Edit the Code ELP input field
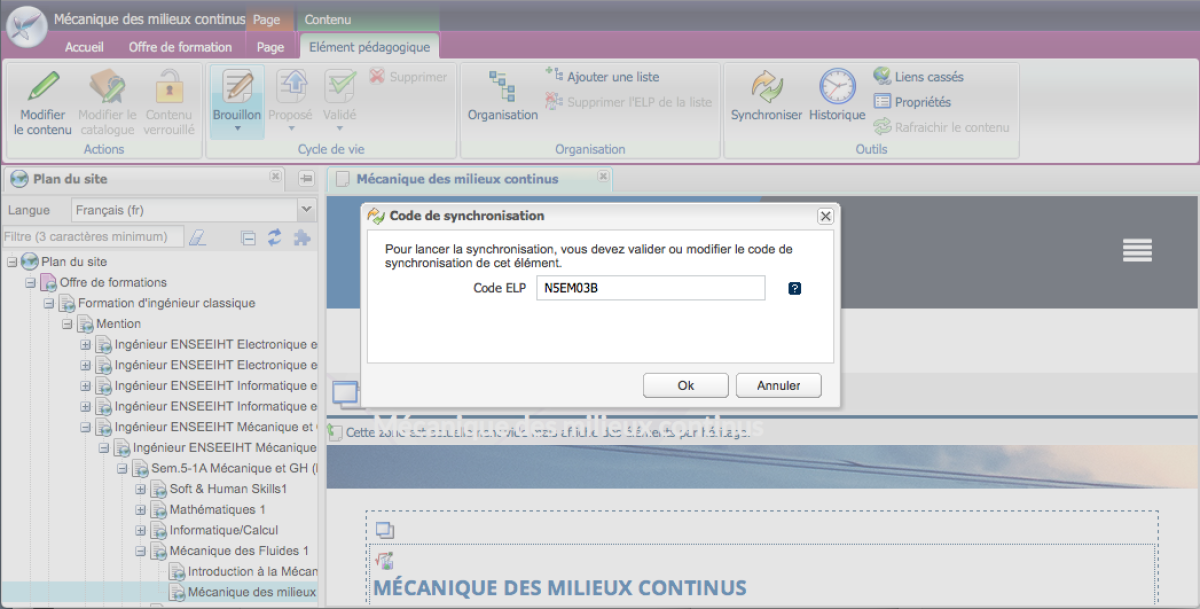The image size is (1200, 609). [x=650, y=288]
